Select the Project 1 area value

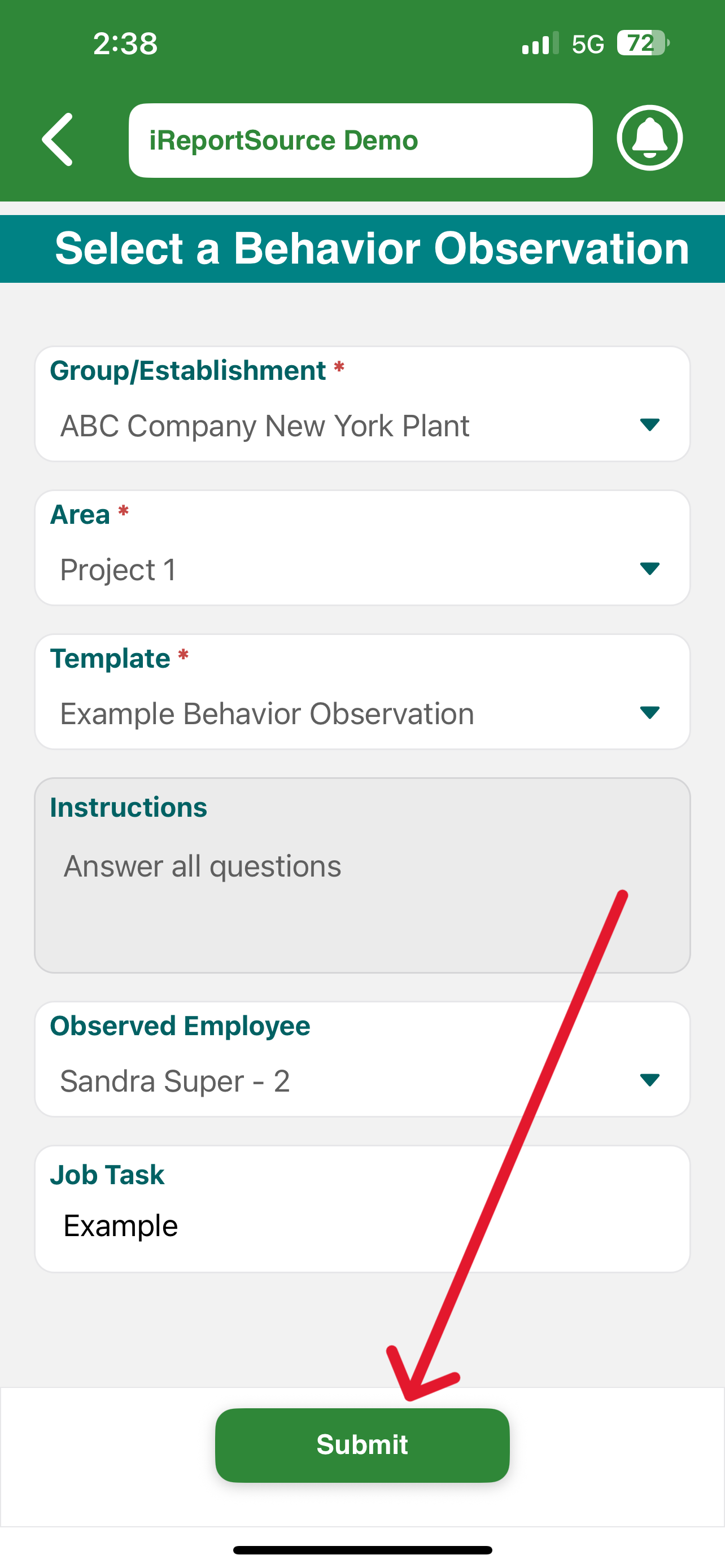362,548
